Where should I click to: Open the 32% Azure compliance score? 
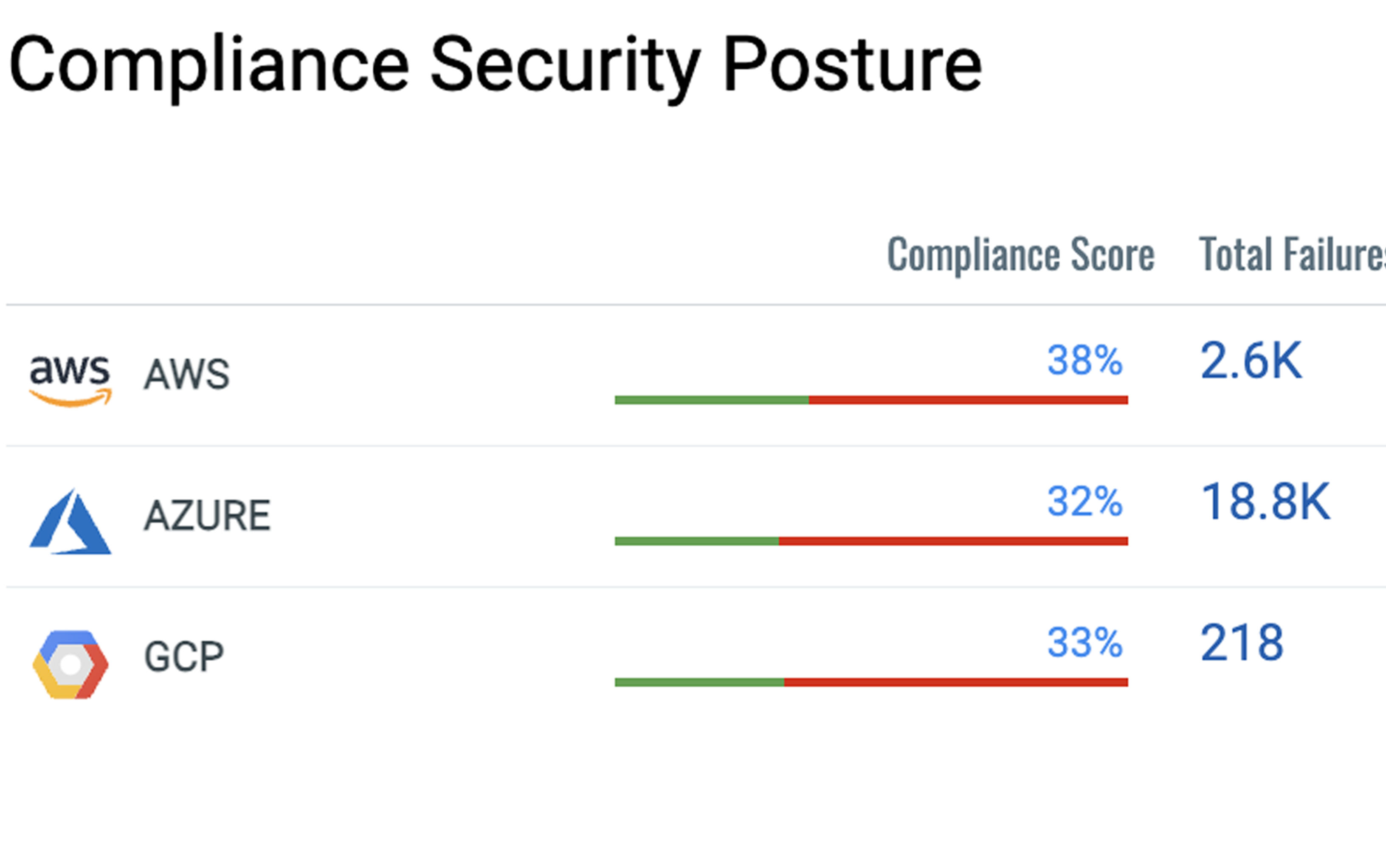pyautogui.click(x=1084, y=501)
